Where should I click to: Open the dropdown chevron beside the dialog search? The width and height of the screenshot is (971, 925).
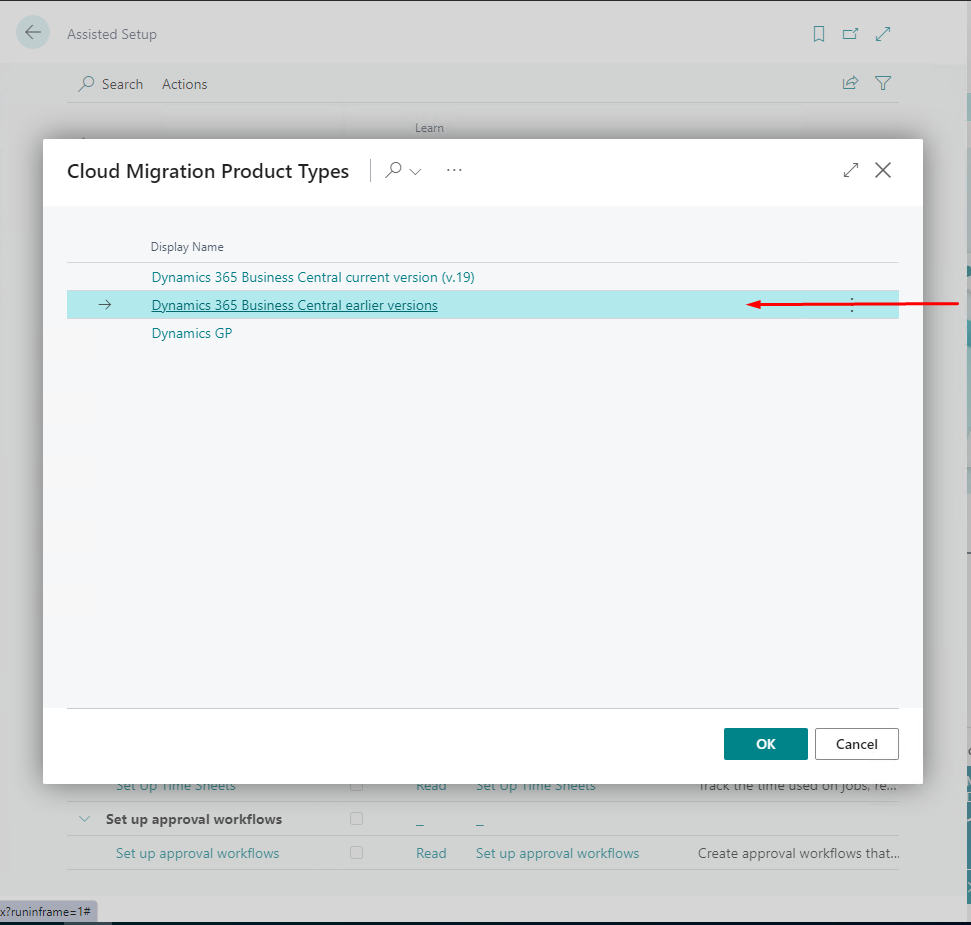pos(416,172)
